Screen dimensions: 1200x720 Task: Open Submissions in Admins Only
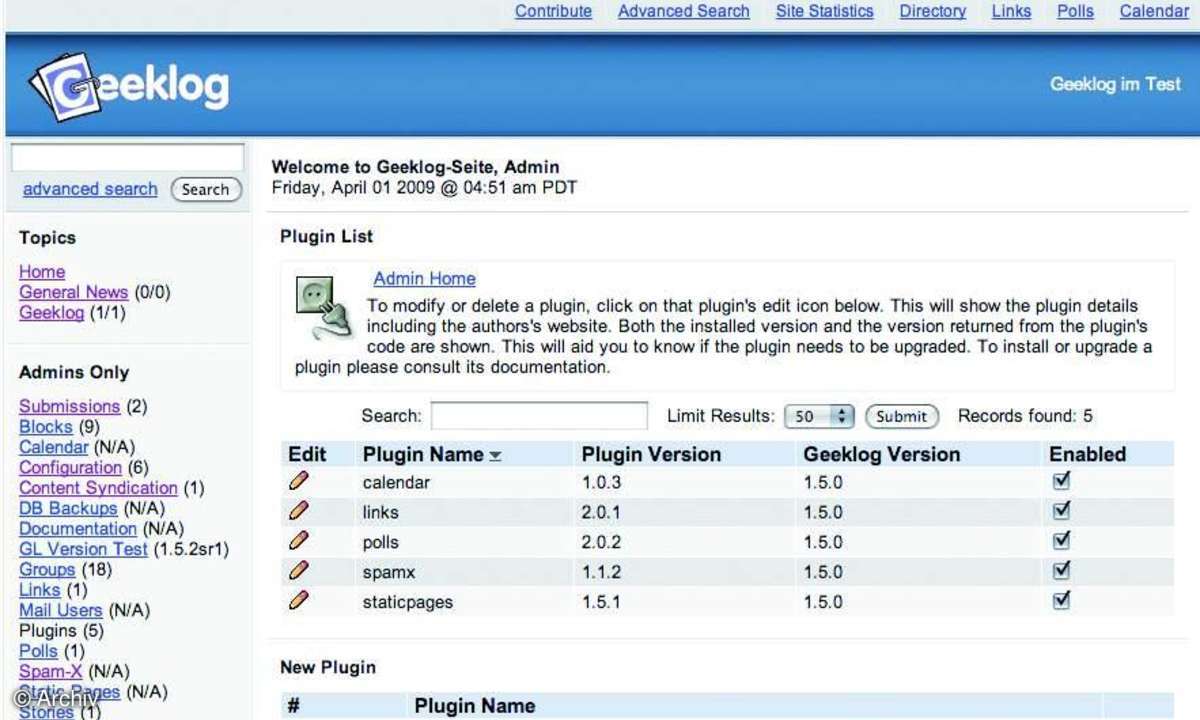[70, 406]
